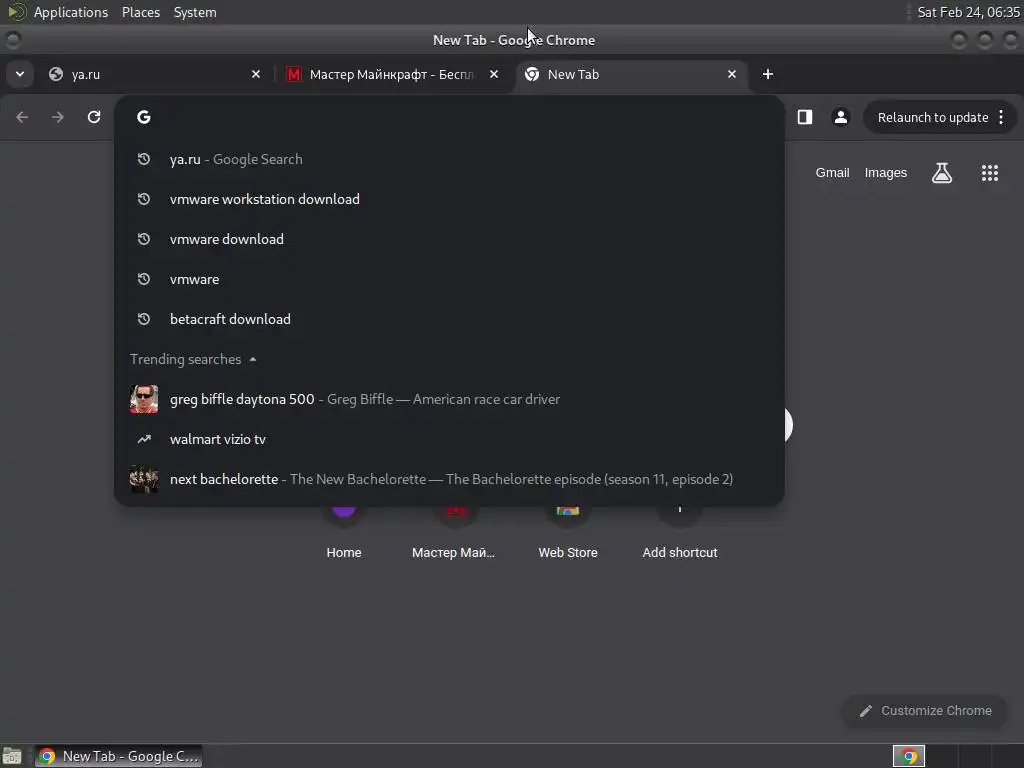Screen dimensions: 1024x768
Task: Open the Gmail link
Action: pos(832,173)
